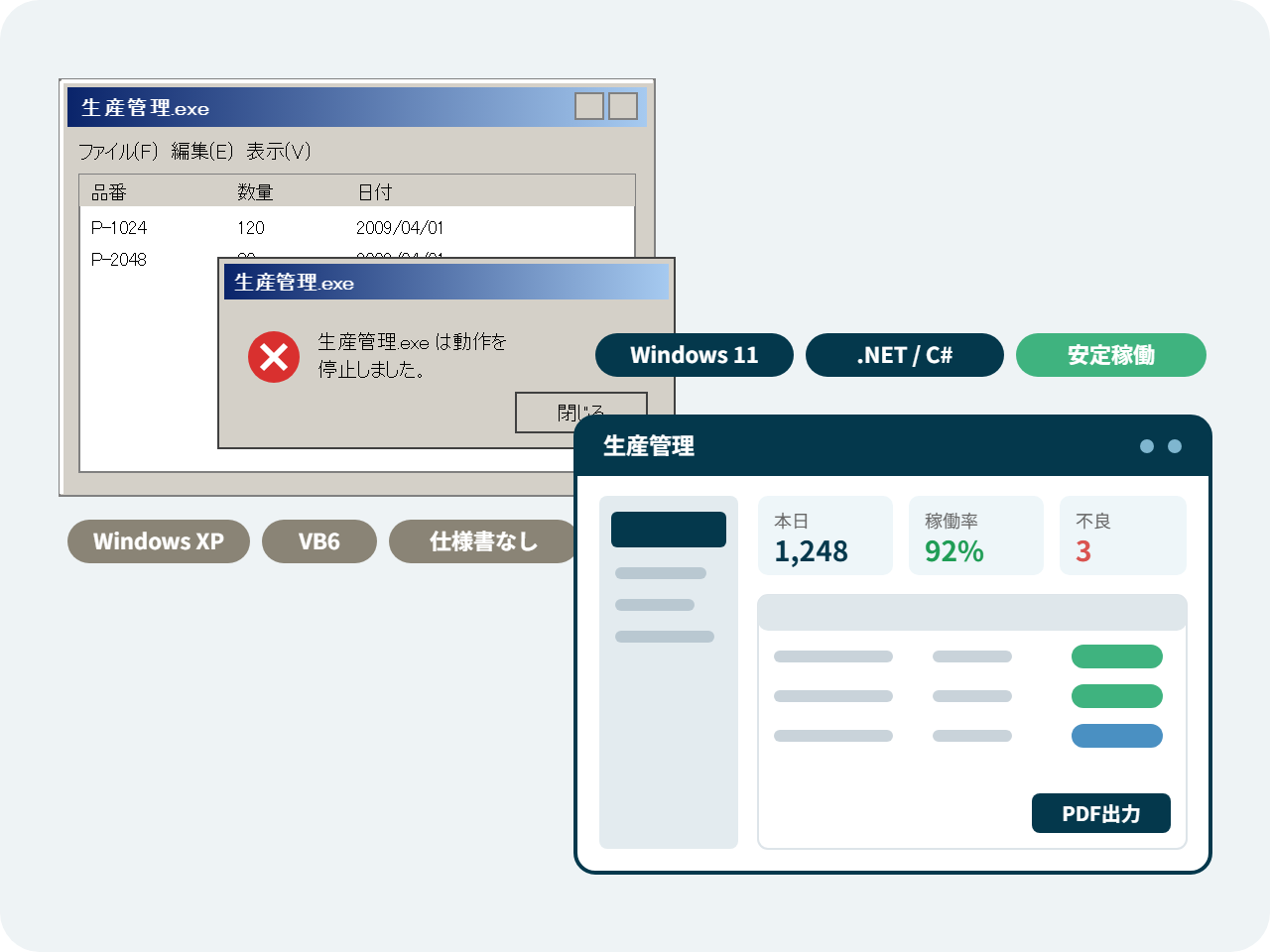1270x952 pixels.
Task: Click the green 安定稼働 badge
Action: 1111,355
